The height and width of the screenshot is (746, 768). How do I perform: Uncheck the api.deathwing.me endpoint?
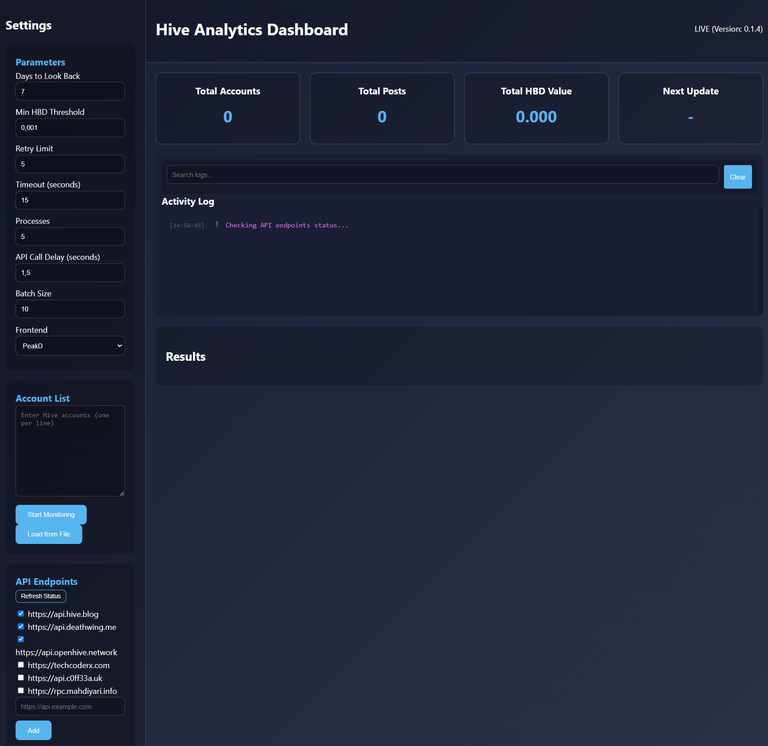[x=21, y=626]
